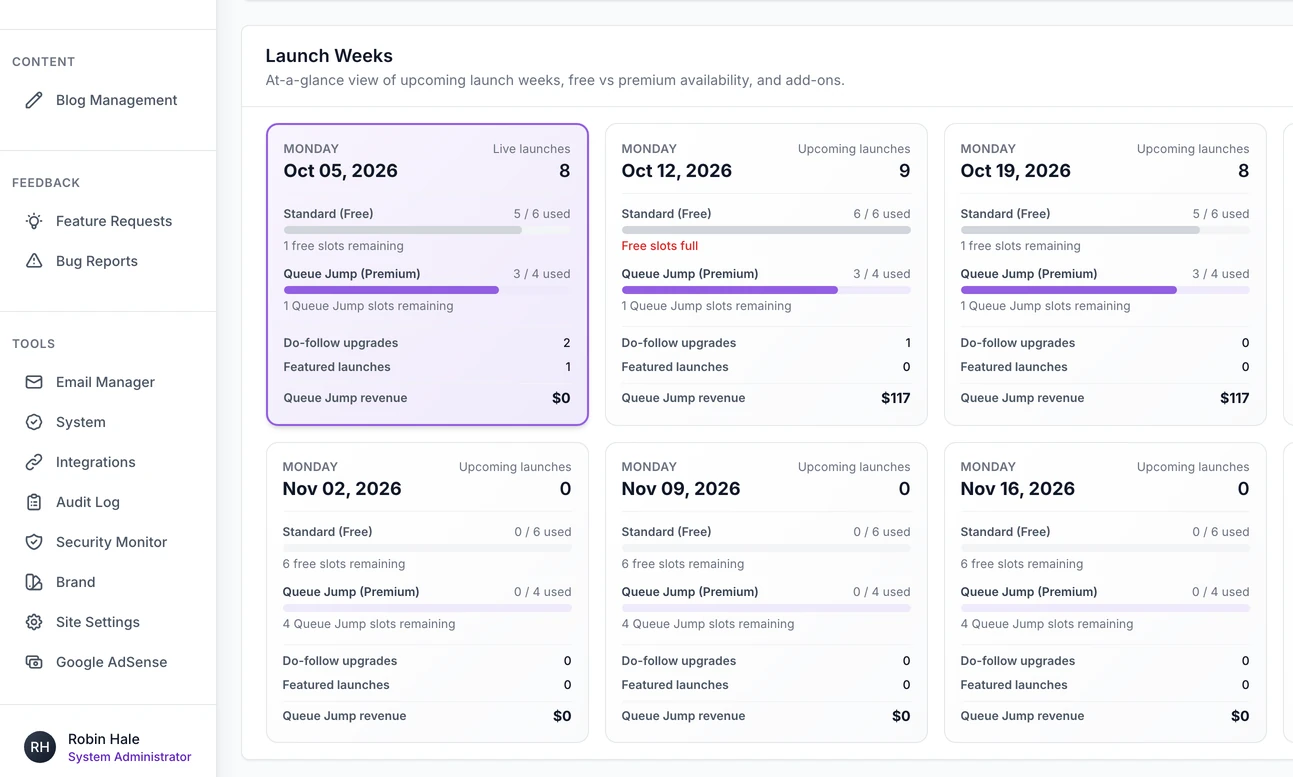The image size is (1293, 777).
Task: Click the Email Manager envelope icon
Action: coord(34,382)
